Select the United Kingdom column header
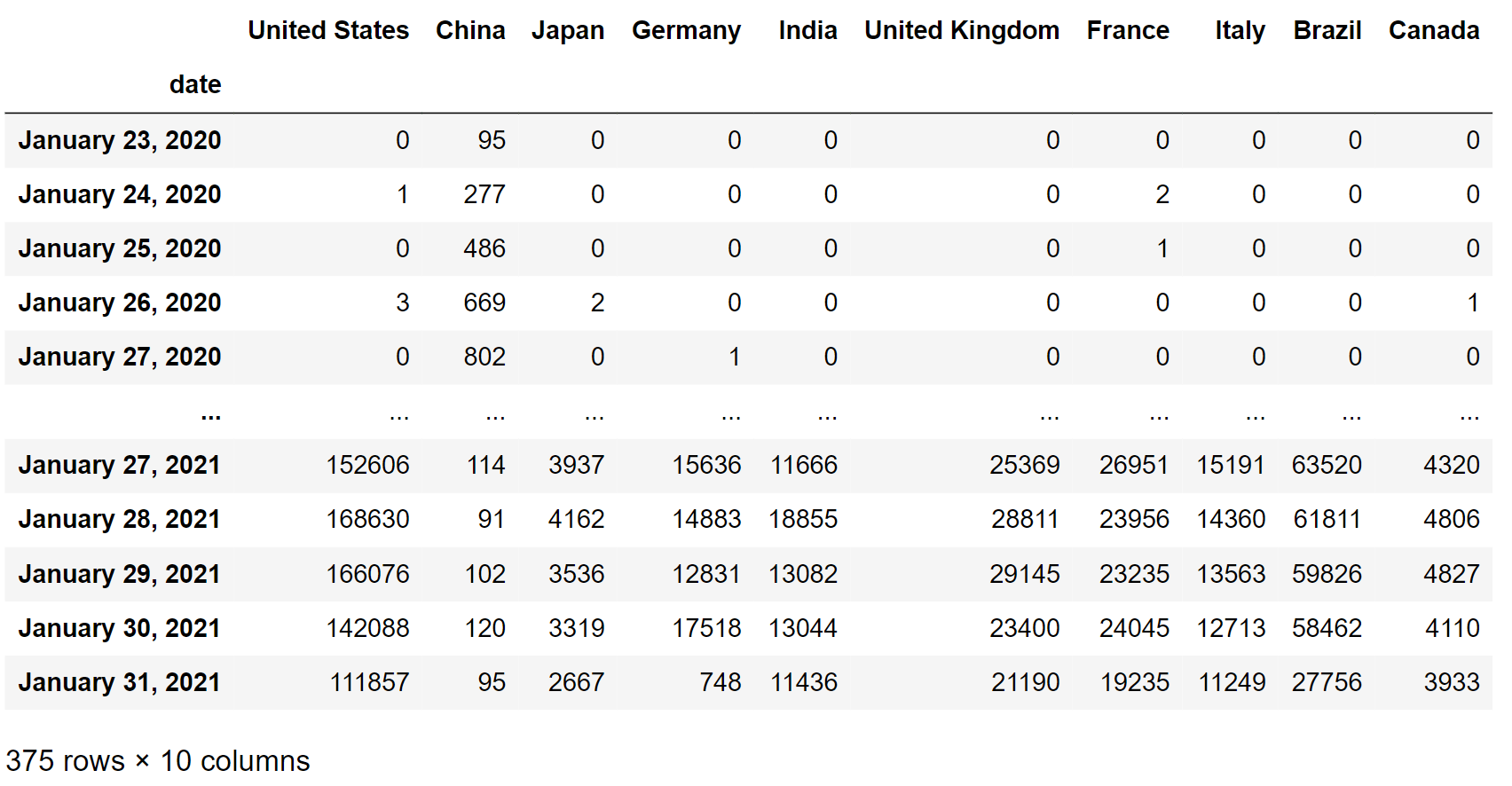This screenshot has width=1512, height=786. click(962, 30)
